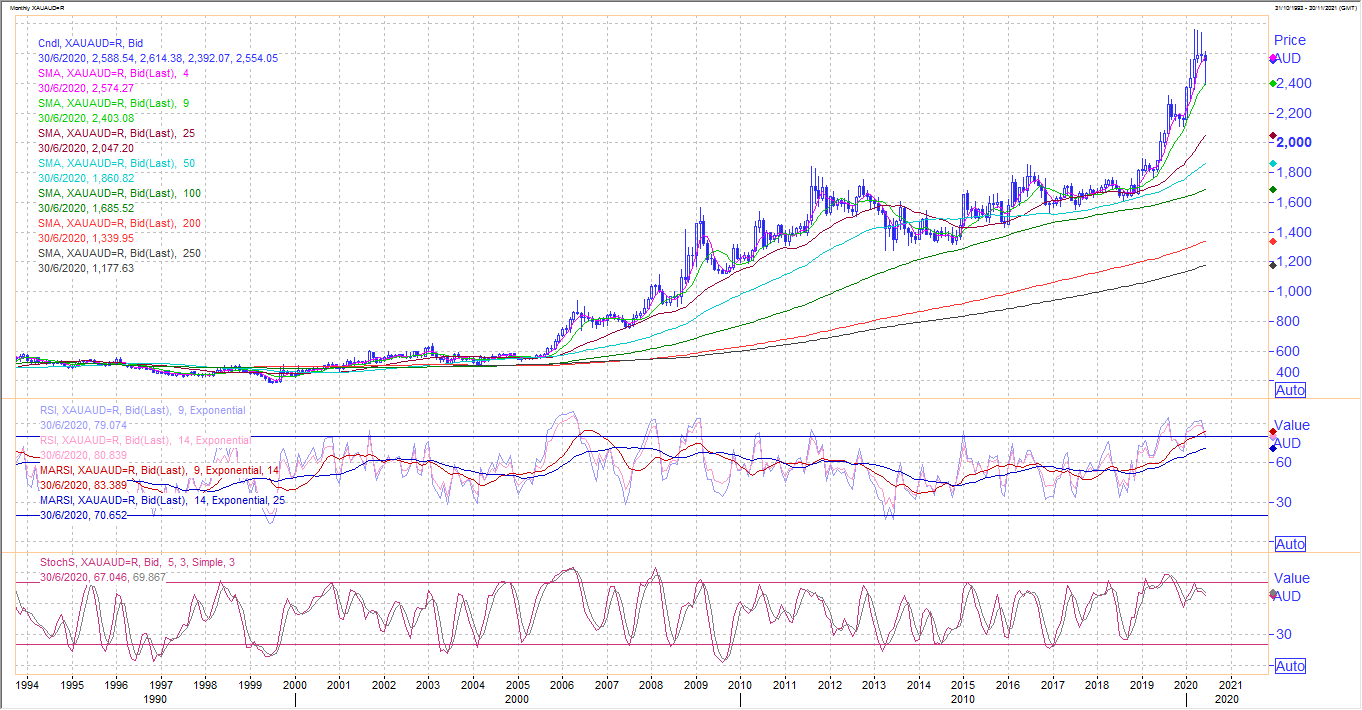The height and width of the screenshot is (710, 1362).
Task: Click the 600 price axis label
Action: tap(1288, 351)
